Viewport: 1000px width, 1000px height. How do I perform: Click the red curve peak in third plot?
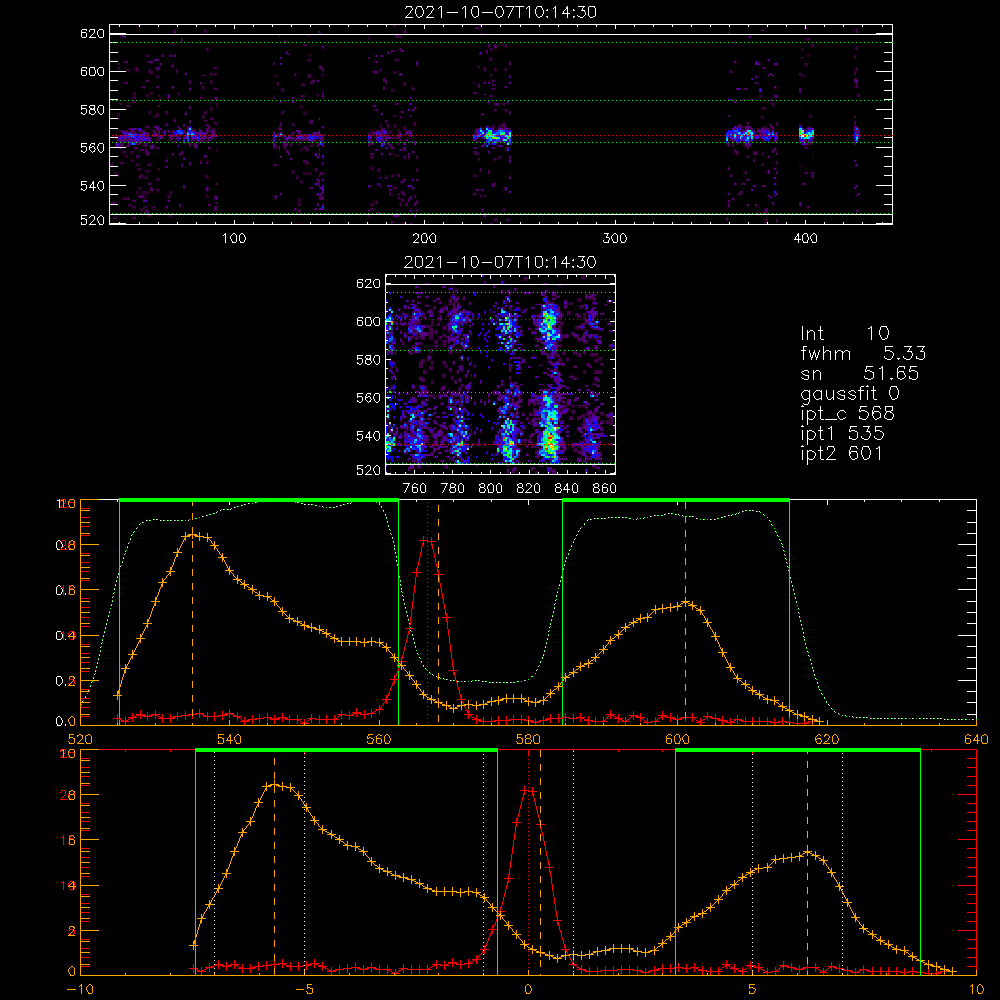[428, 541]
